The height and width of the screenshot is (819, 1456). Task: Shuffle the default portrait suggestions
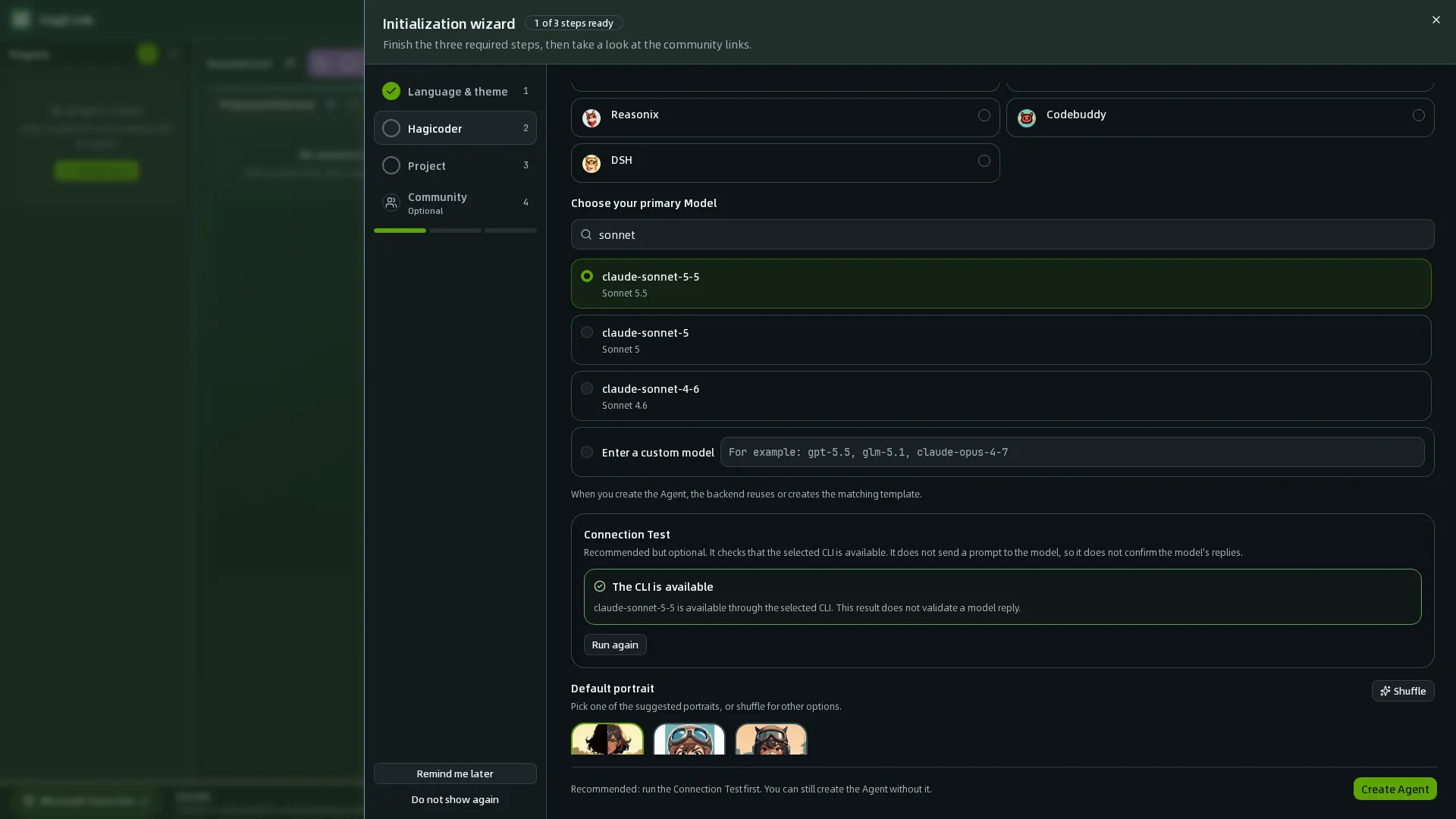point(1403,691)
